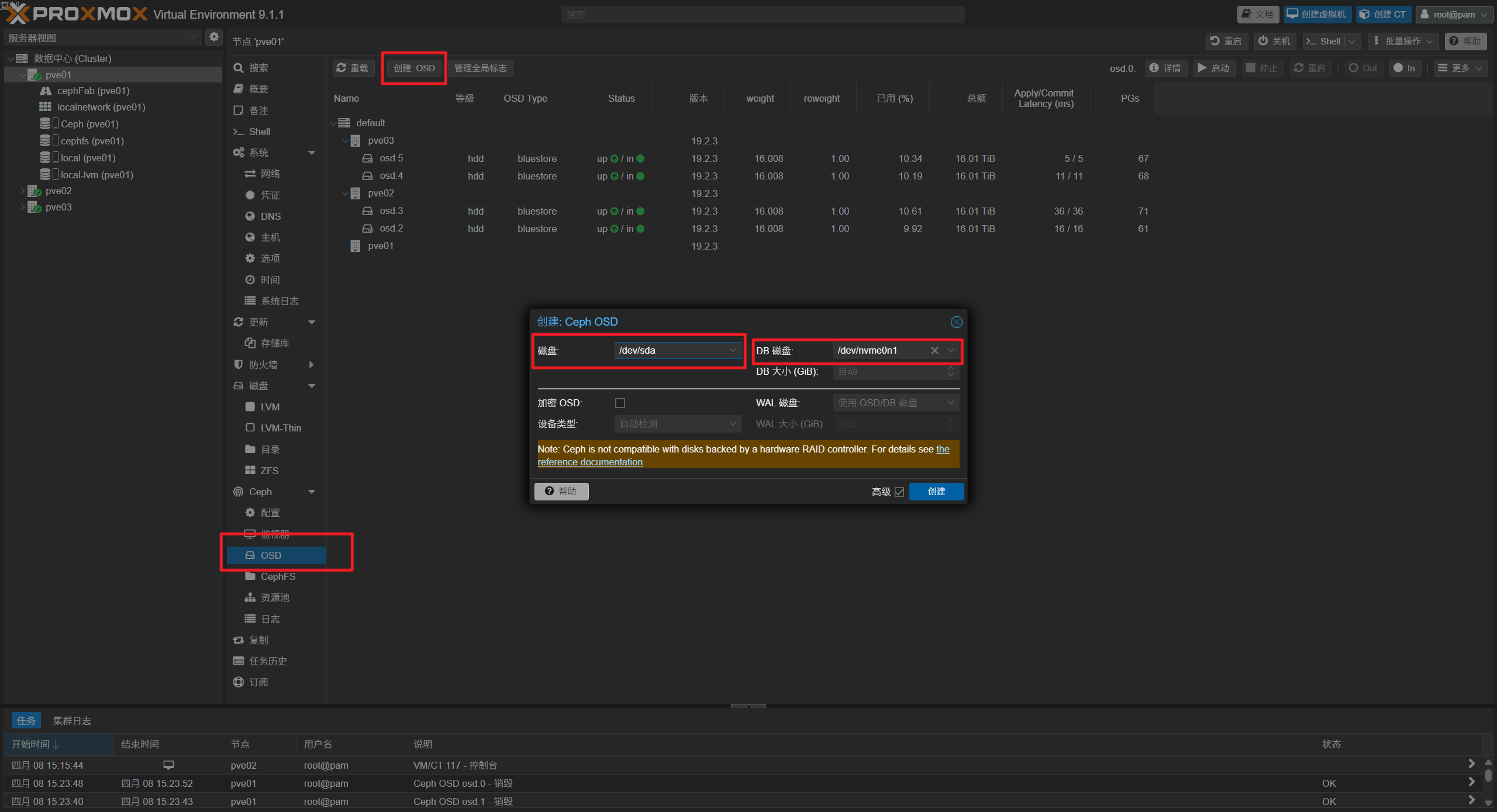Image resolution: width=1497 pixels, height=812 pixels.
Task: Click the server view settings gear icon
Action: (214, 37)
